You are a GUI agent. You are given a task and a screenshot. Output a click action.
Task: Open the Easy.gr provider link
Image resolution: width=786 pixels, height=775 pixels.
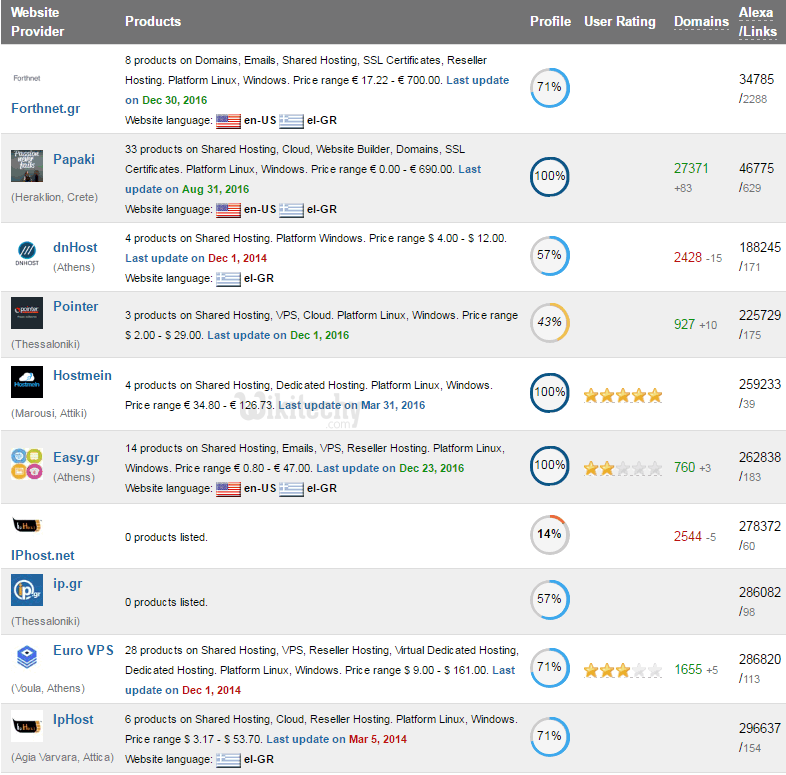click(76, 458)
